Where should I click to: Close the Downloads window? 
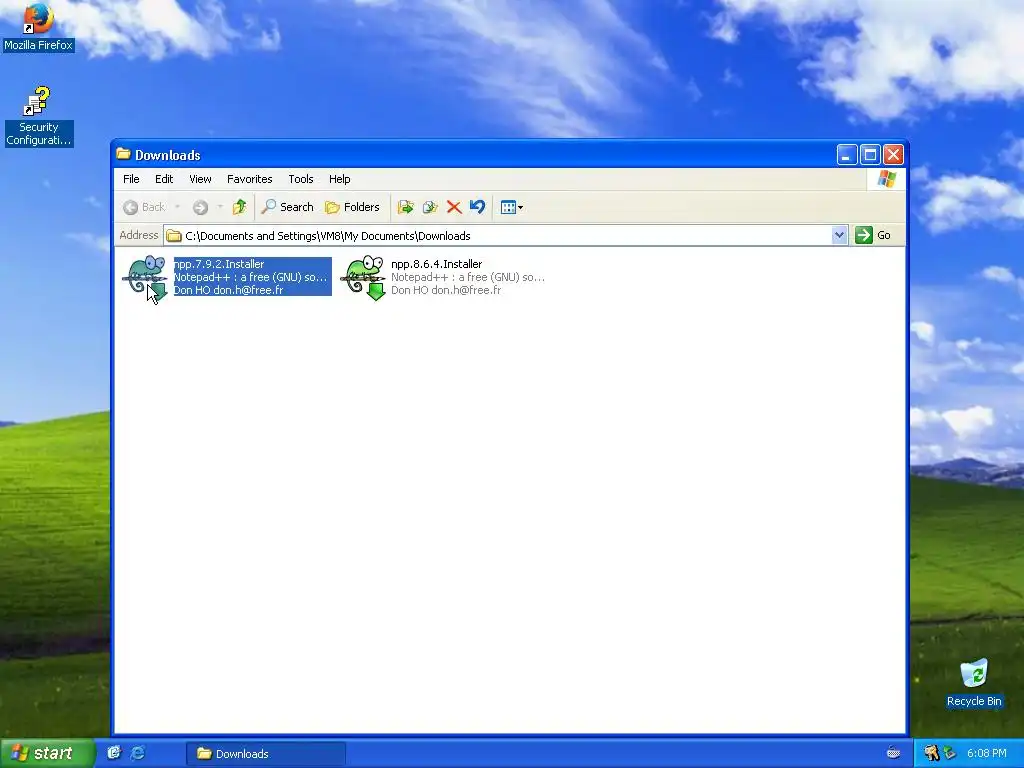pos(893,155)
